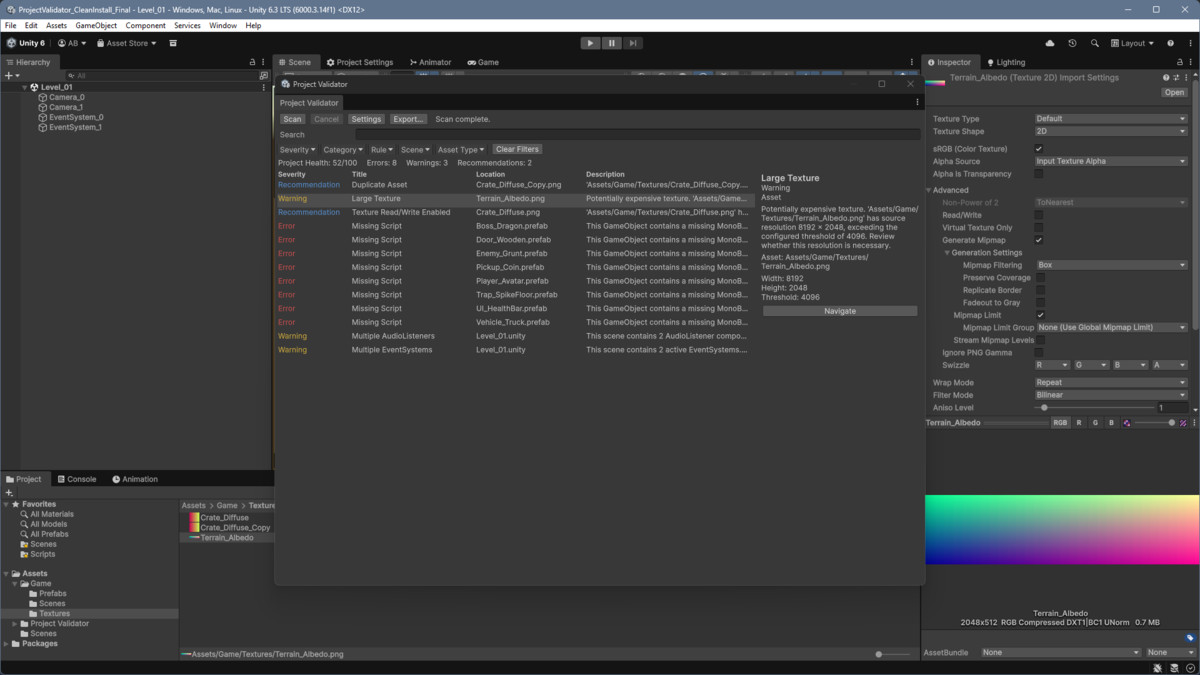1200x675 pixels.
Task: Switch to the Lighting tab
Action: tap(1006, 62)
